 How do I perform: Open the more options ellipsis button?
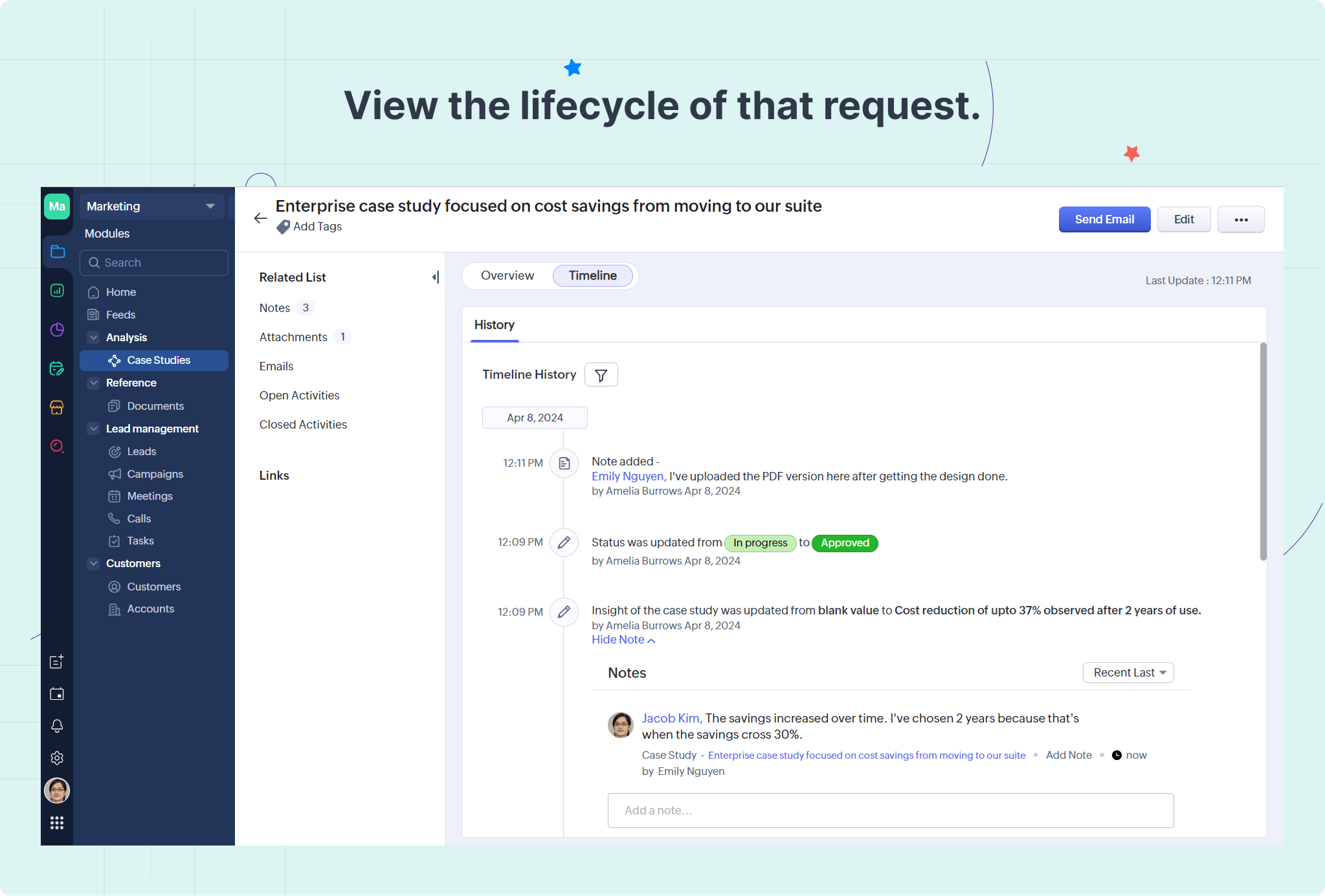pos(1240,219)
